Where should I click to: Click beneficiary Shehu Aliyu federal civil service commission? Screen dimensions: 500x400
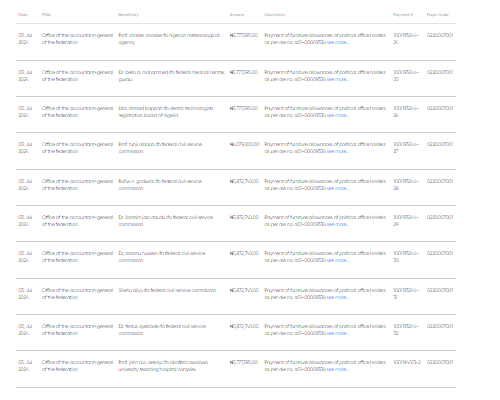point(167,290)
